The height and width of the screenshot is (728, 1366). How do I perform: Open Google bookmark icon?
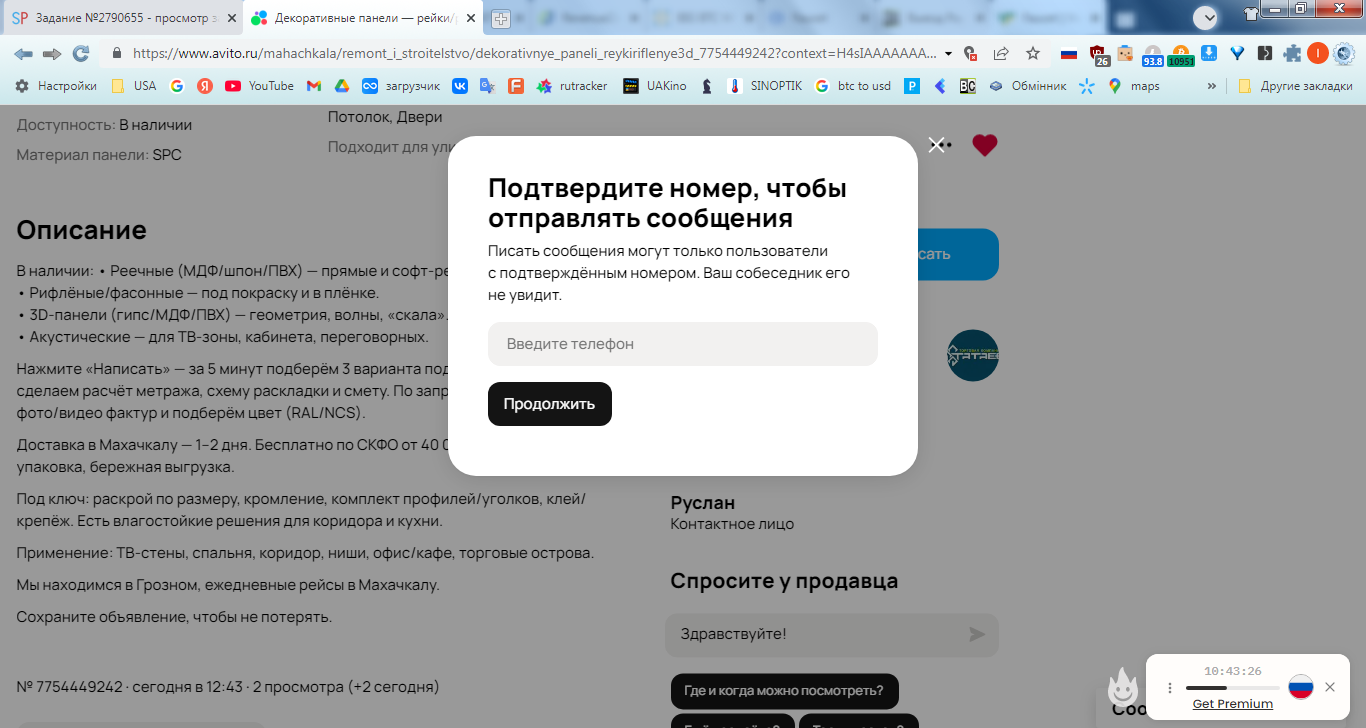(177, 86)
